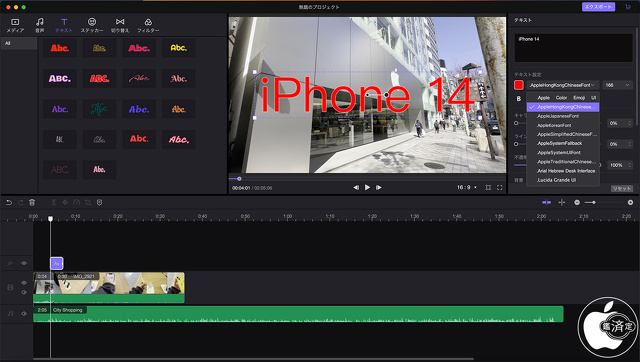Enter fullscreen preview mode

[x=500, y=187]
